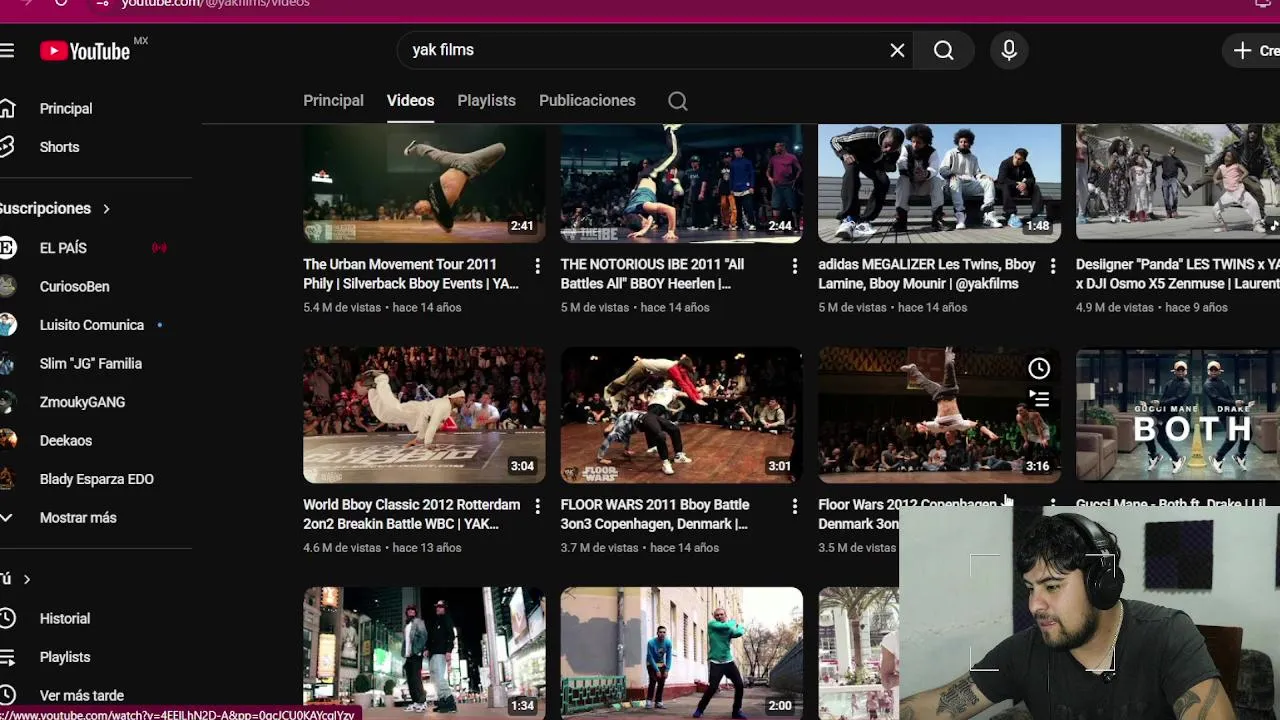Click the magnifier search button
Viewport: 1280px width, 720px height.
click(x=944, y=50)
